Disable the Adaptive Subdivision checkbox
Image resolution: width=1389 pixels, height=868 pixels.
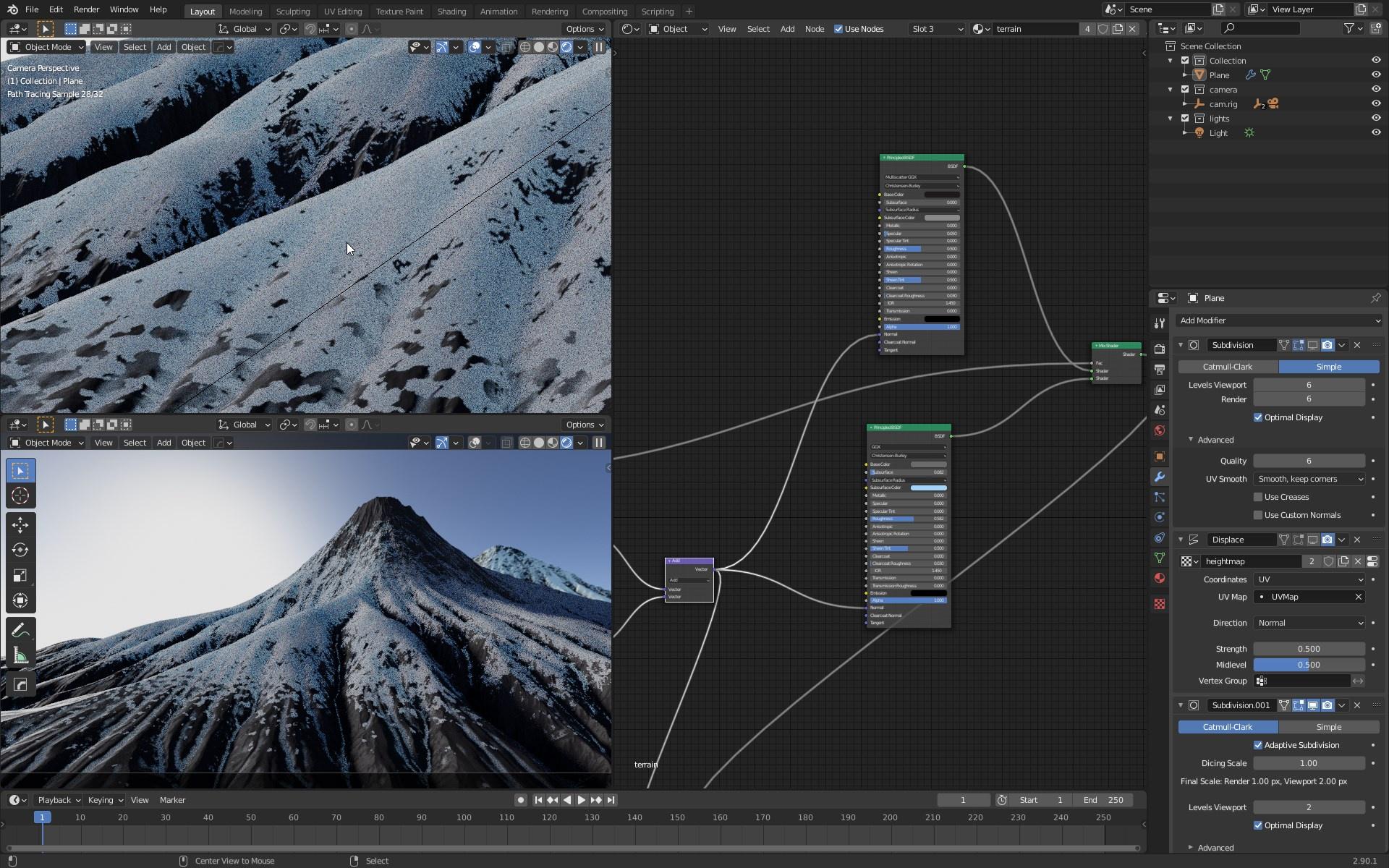pyautogui.click(x=1258, y=745)
